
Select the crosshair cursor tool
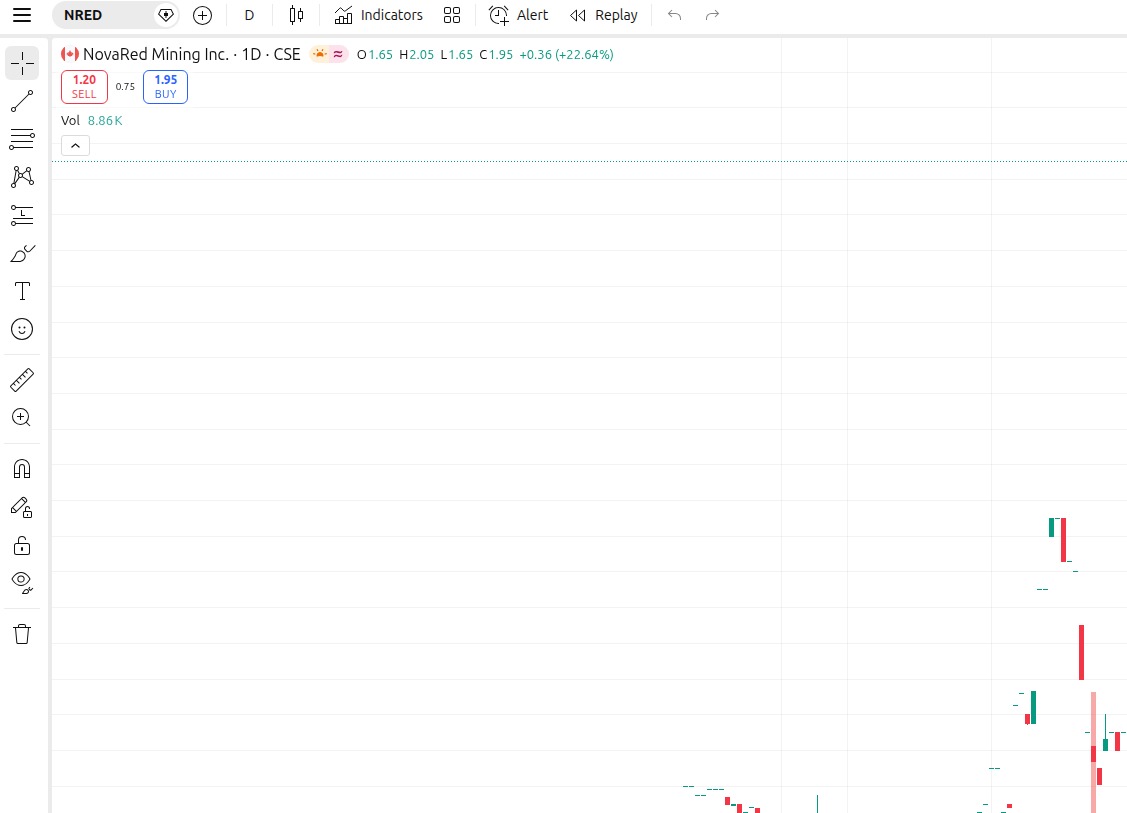pos(22,63)
